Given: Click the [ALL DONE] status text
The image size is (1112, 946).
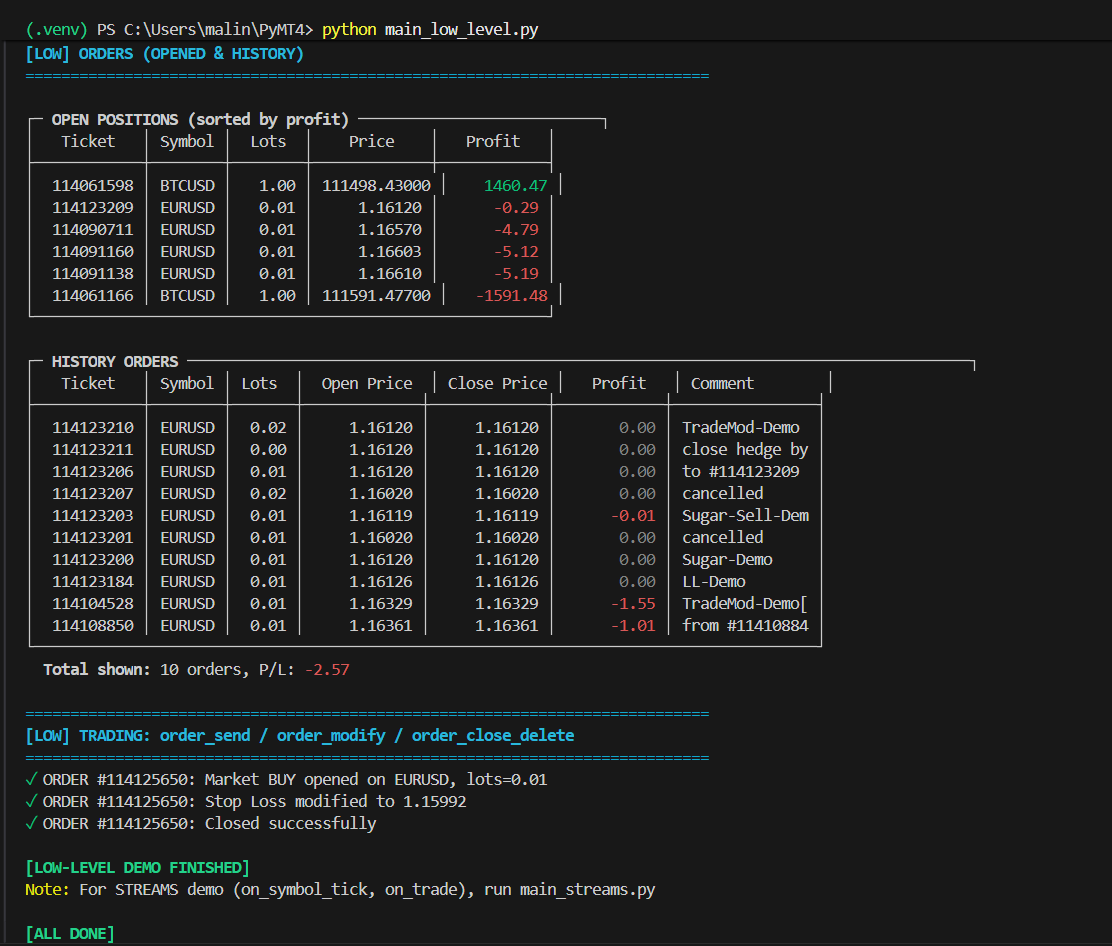Looking at the screenshot, I should 70,934.
